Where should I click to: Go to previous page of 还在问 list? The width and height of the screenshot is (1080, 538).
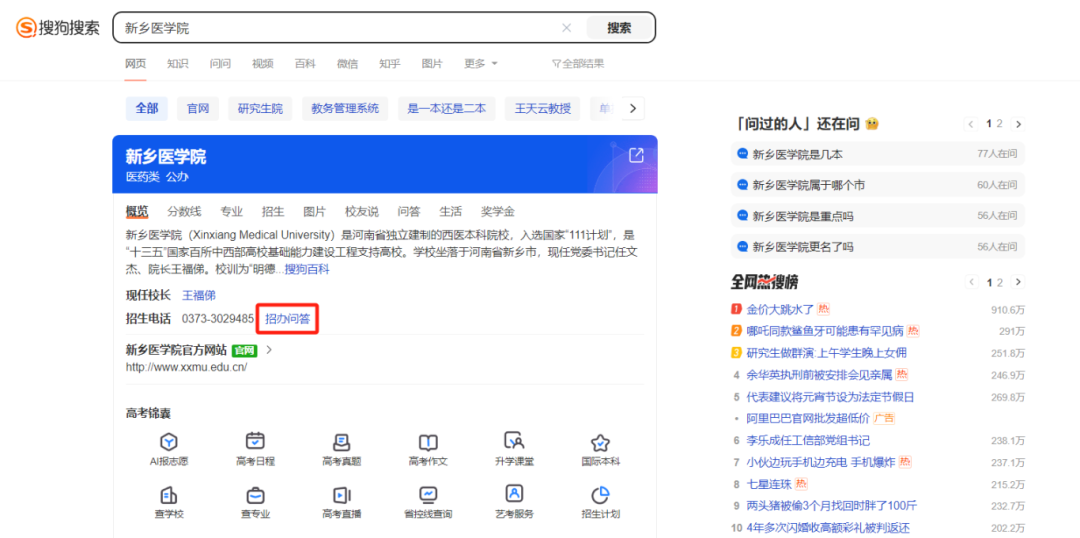pos(972,124)
